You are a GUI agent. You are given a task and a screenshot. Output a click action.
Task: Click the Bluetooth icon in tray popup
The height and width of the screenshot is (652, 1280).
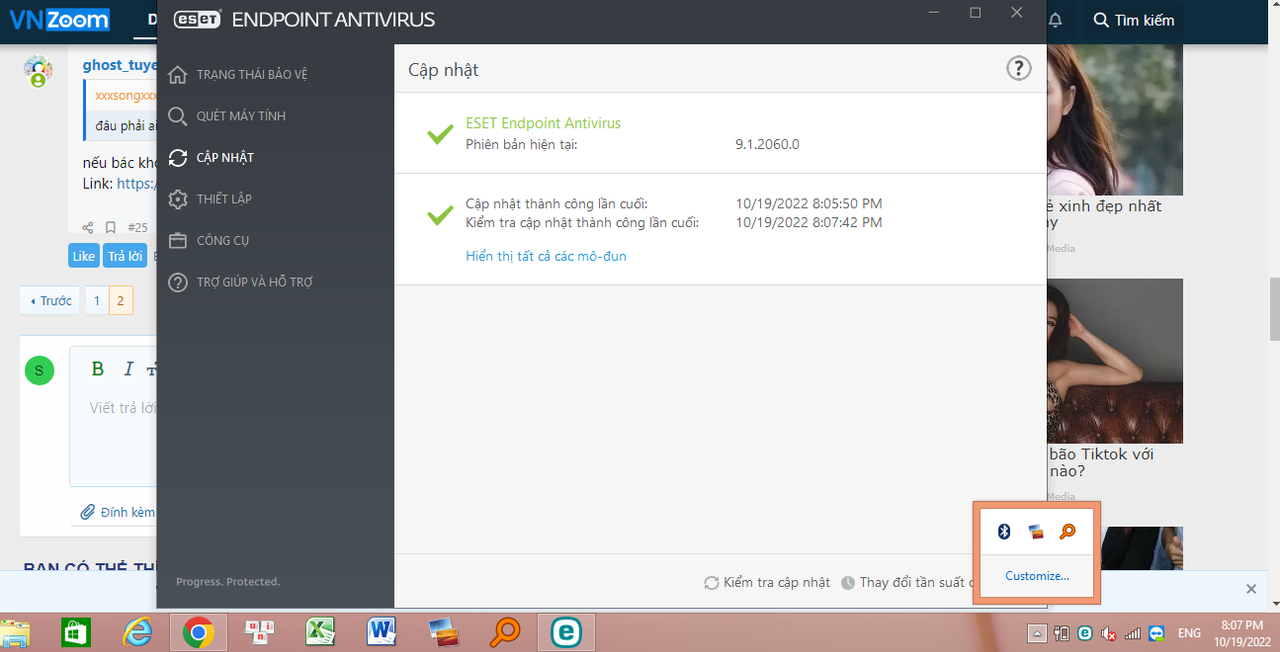click(x=1006, y=531)
